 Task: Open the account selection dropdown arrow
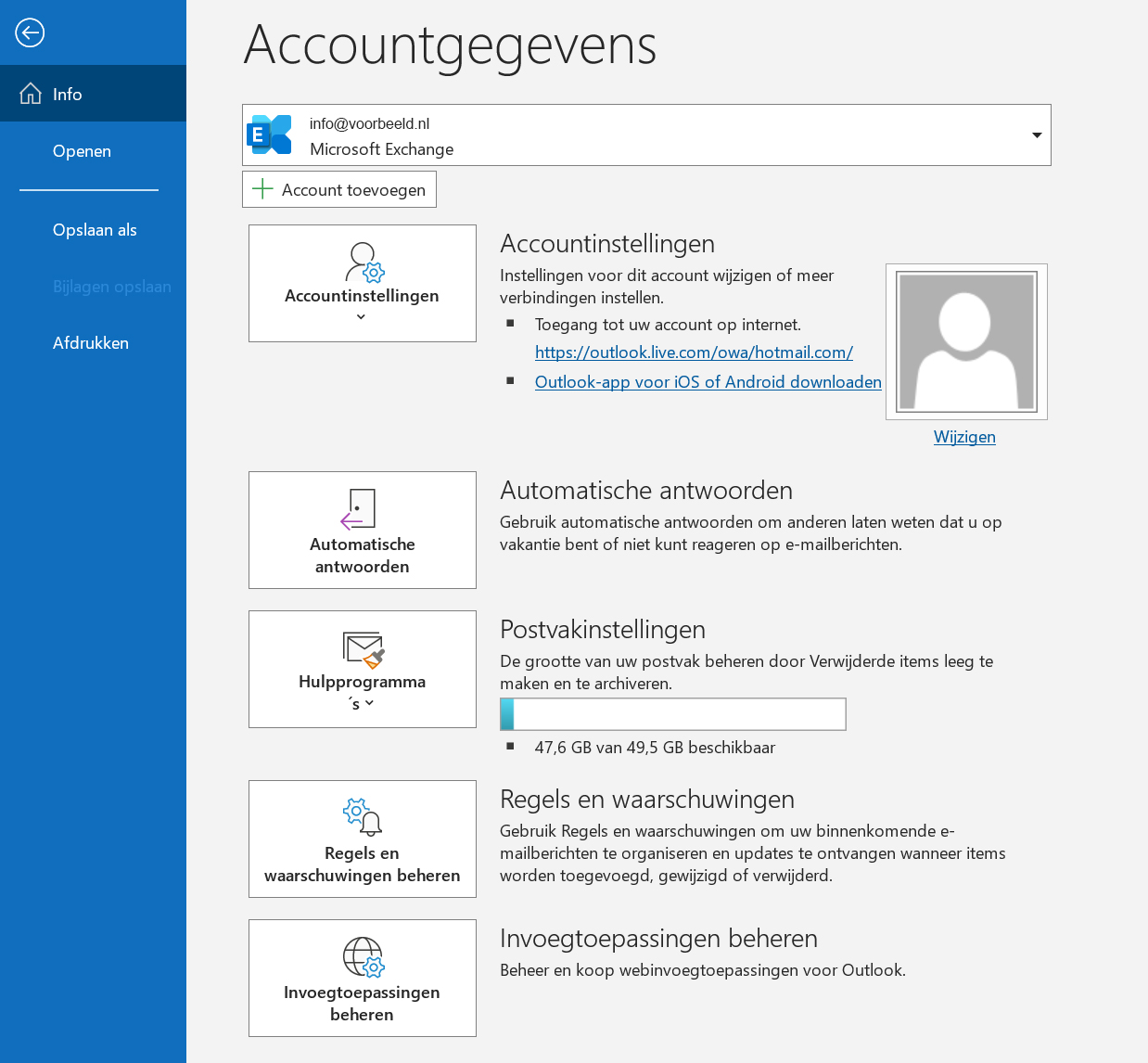tap(1037, 135)
